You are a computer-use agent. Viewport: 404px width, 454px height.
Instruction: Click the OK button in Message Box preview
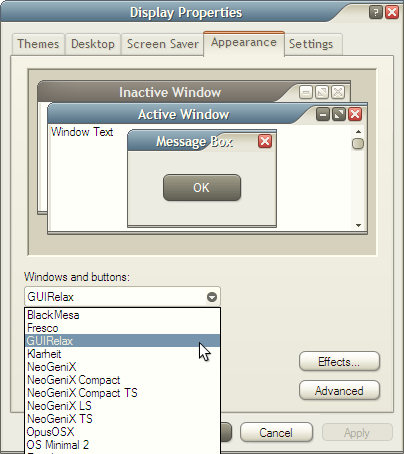202,187
